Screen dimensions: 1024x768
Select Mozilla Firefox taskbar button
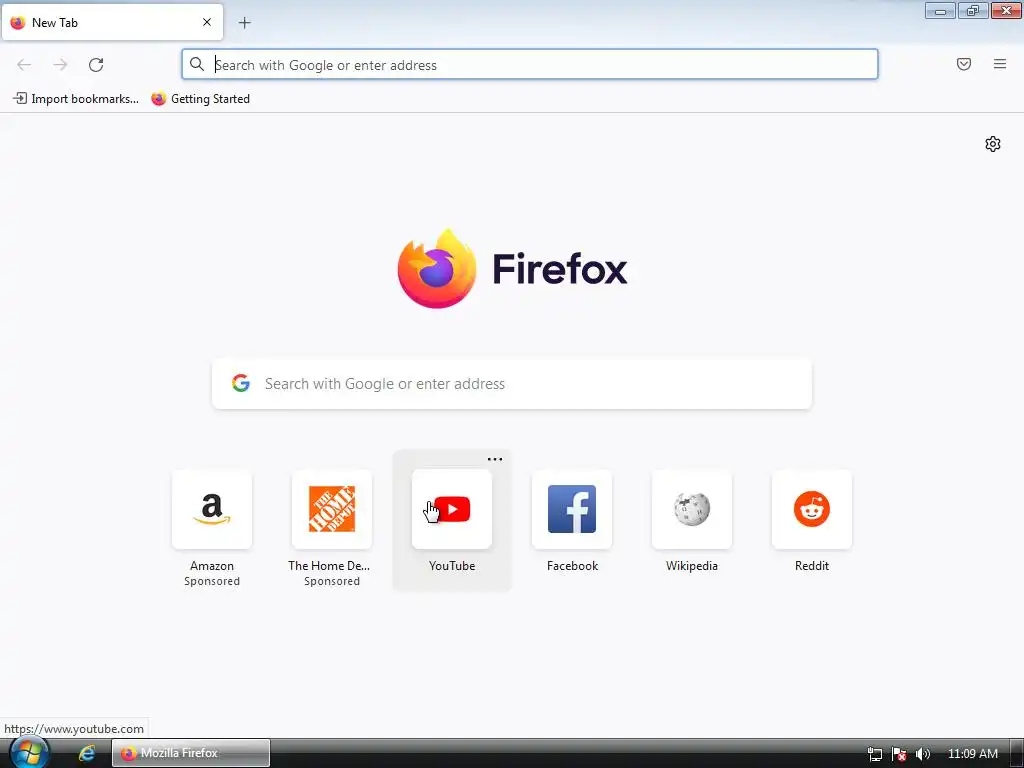click(191, 753)
